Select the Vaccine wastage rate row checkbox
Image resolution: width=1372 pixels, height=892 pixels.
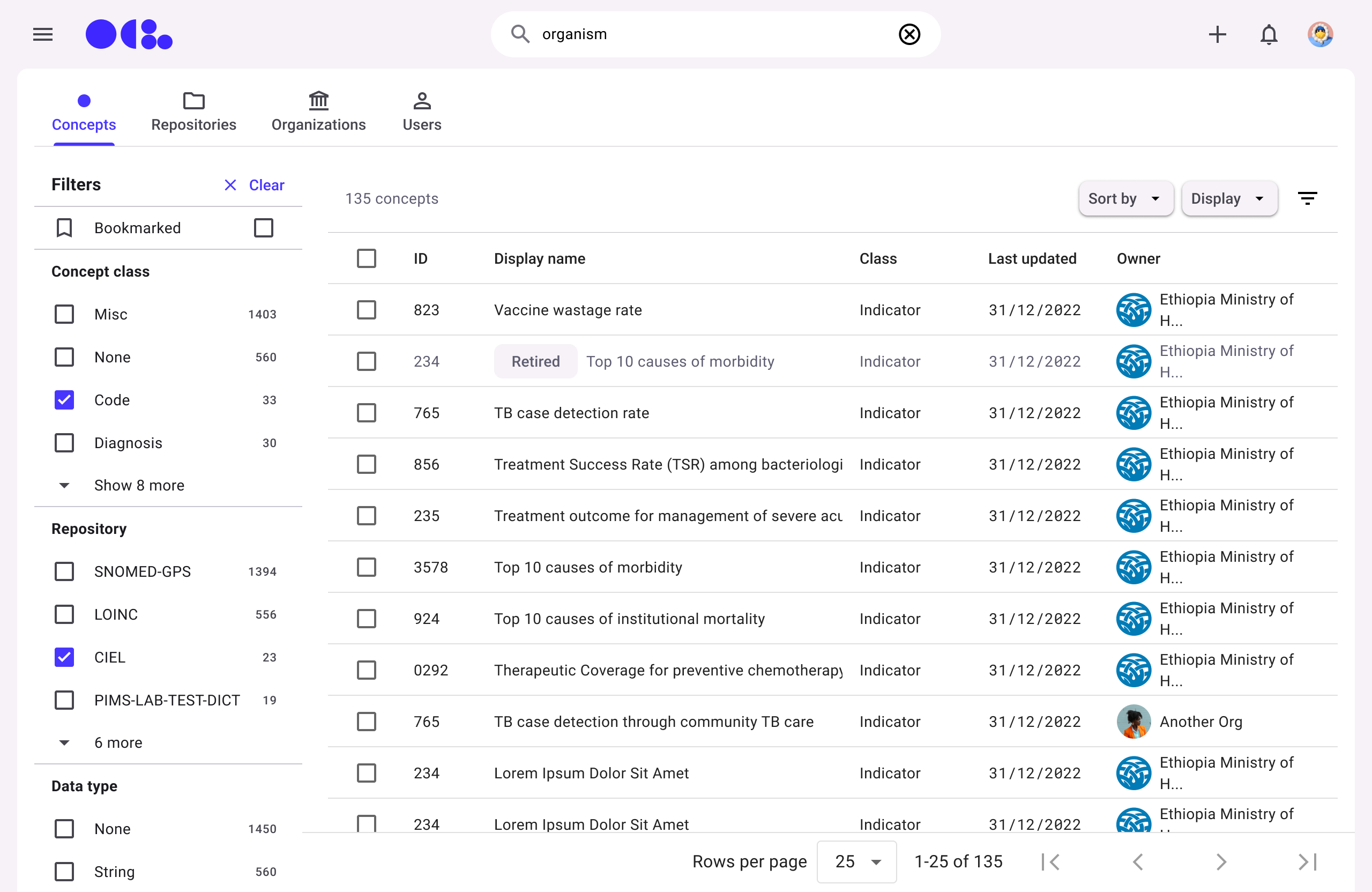(366, 310)
